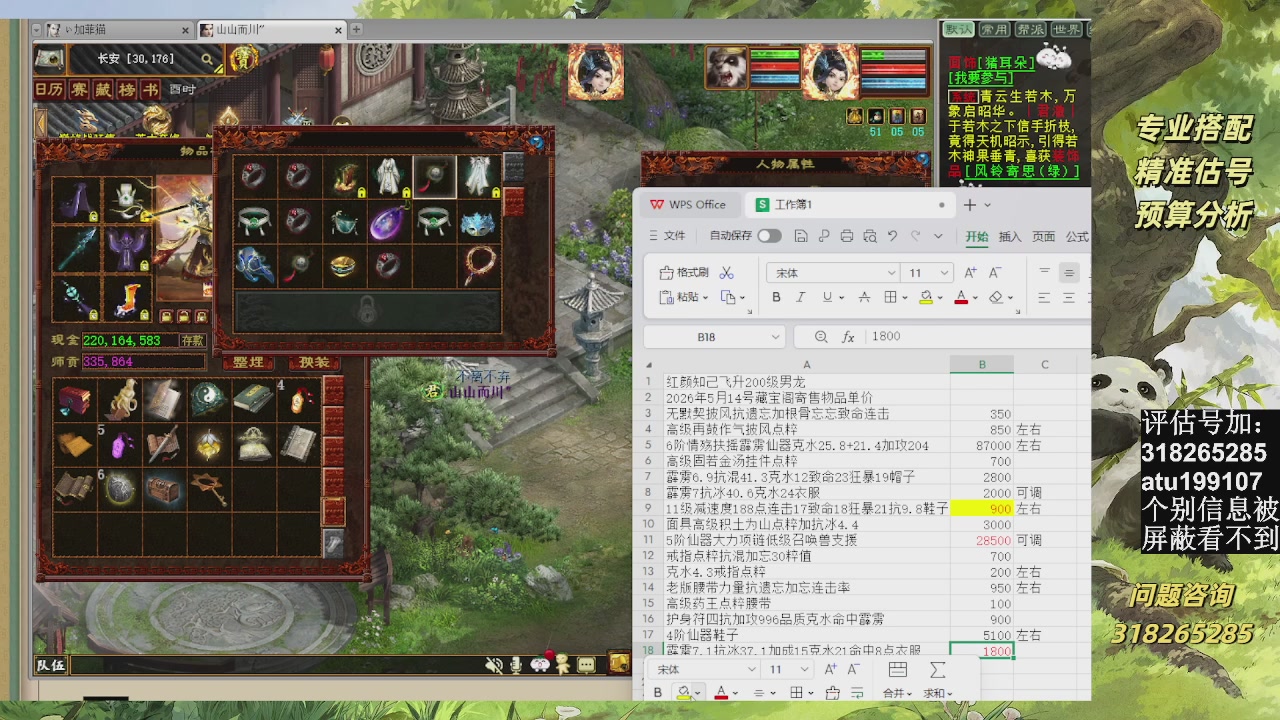Select the blue mask item in equipment grid
This screenshot has width=1280, height=720.
coord(477,222)
